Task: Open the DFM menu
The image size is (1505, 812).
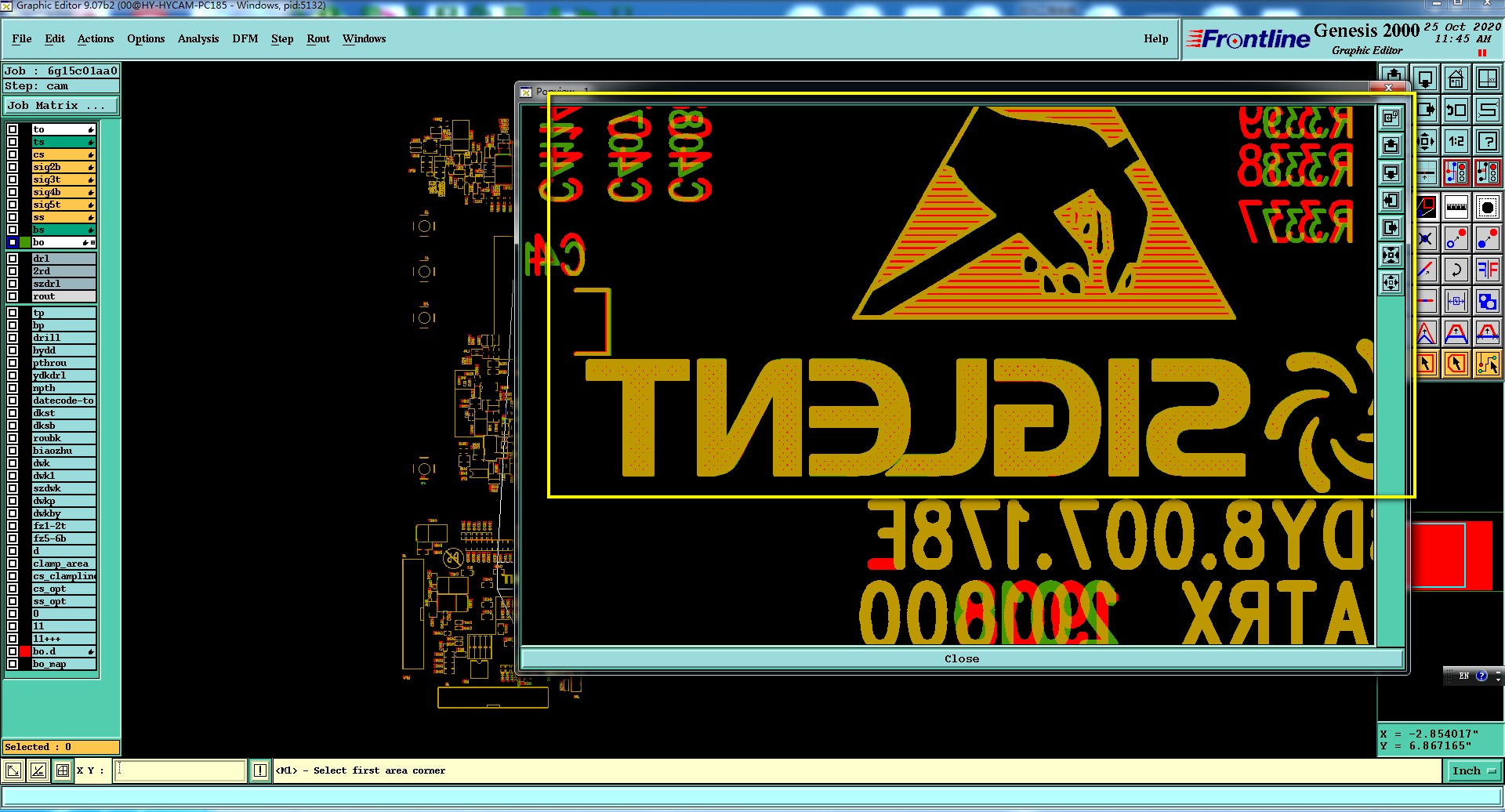Action: click(x=245, y=38)
